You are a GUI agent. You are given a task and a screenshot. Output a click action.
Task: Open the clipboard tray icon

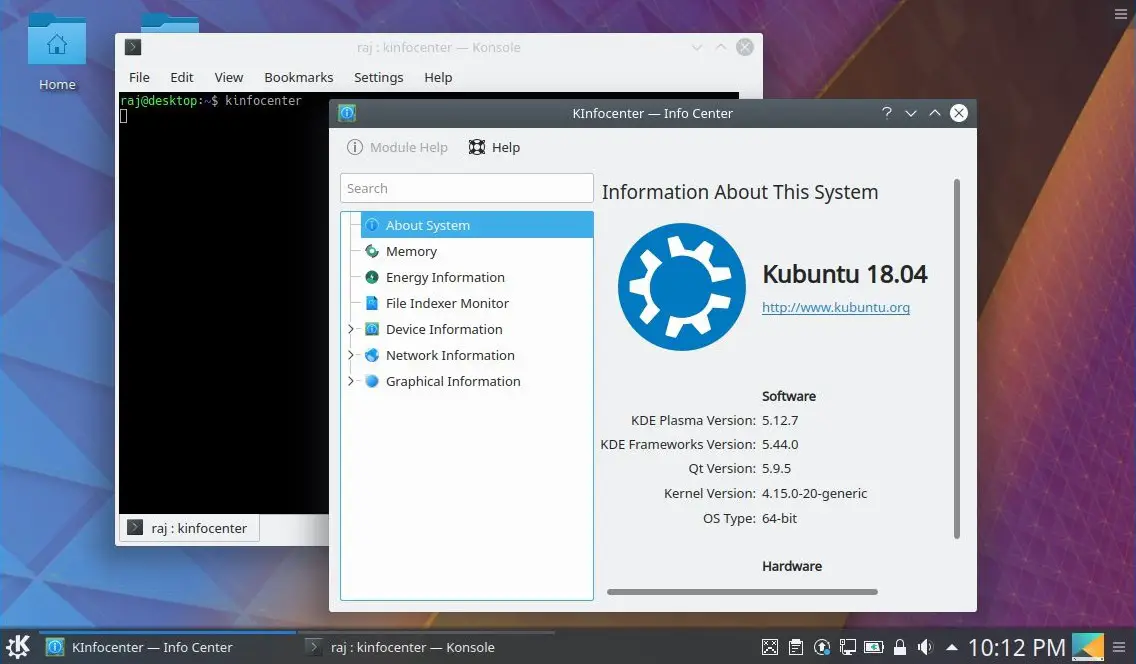[795, 647]
